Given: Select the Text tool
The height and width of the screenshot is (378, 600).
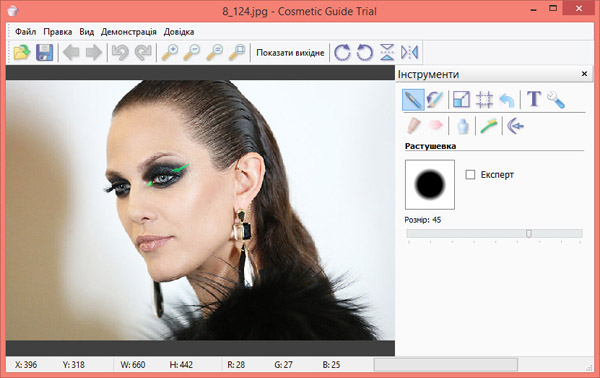Looking at the screenshot, I should [x=534, y=99].
